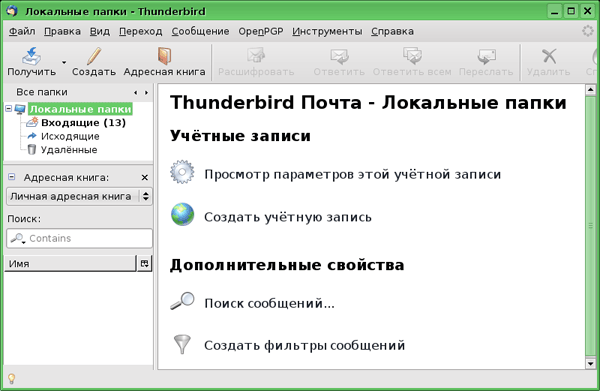Close the Адресная книга panel
The image size is (600, 391).
145,178
